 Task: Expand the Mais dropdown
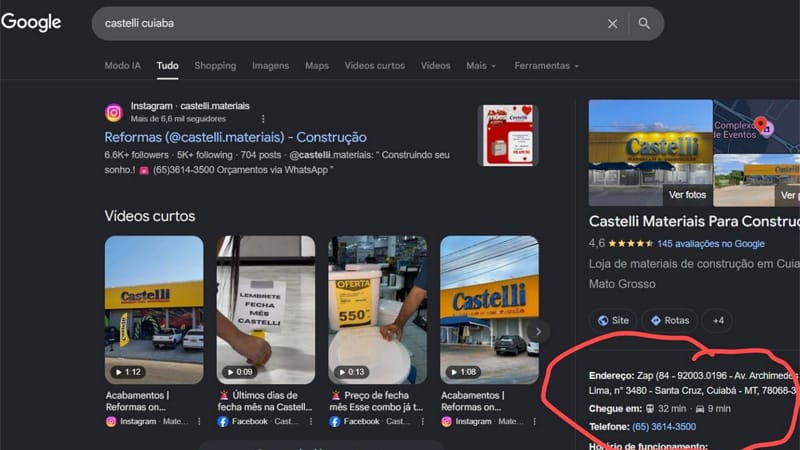pyautogui.click(x=481, y=65)
